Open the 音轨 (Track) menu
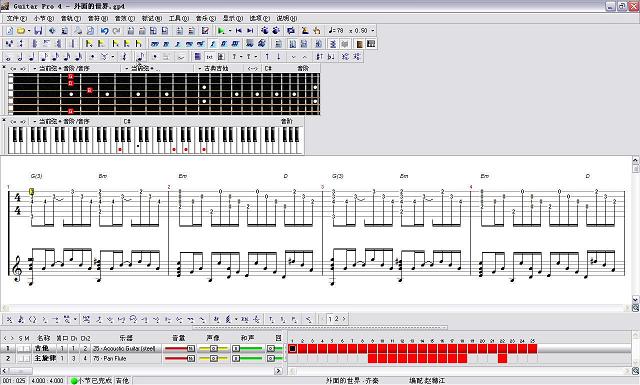 tap(70, 18)
